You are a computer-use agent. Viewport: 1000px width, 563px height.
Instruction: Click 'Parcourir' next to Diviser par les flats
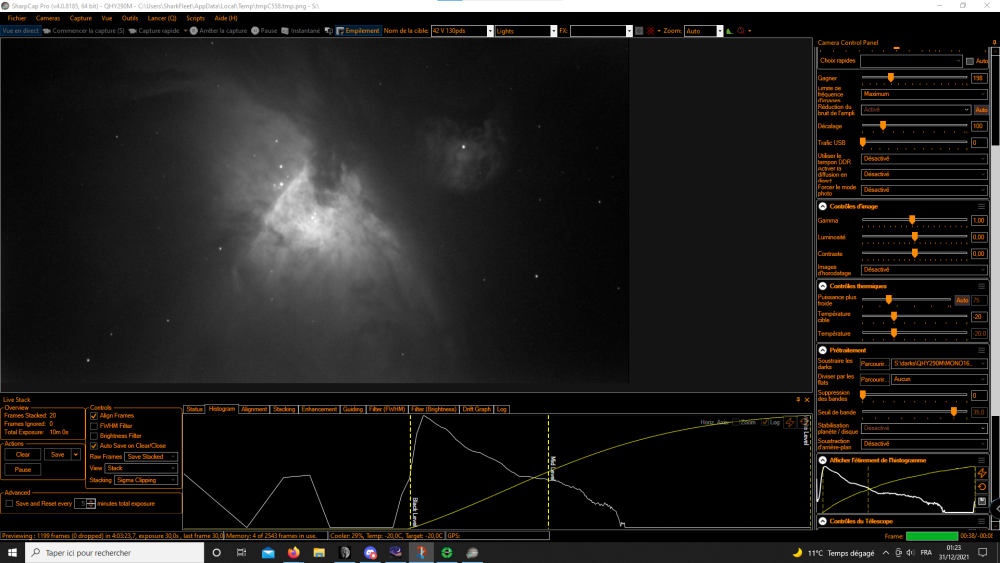click(874, 379)
